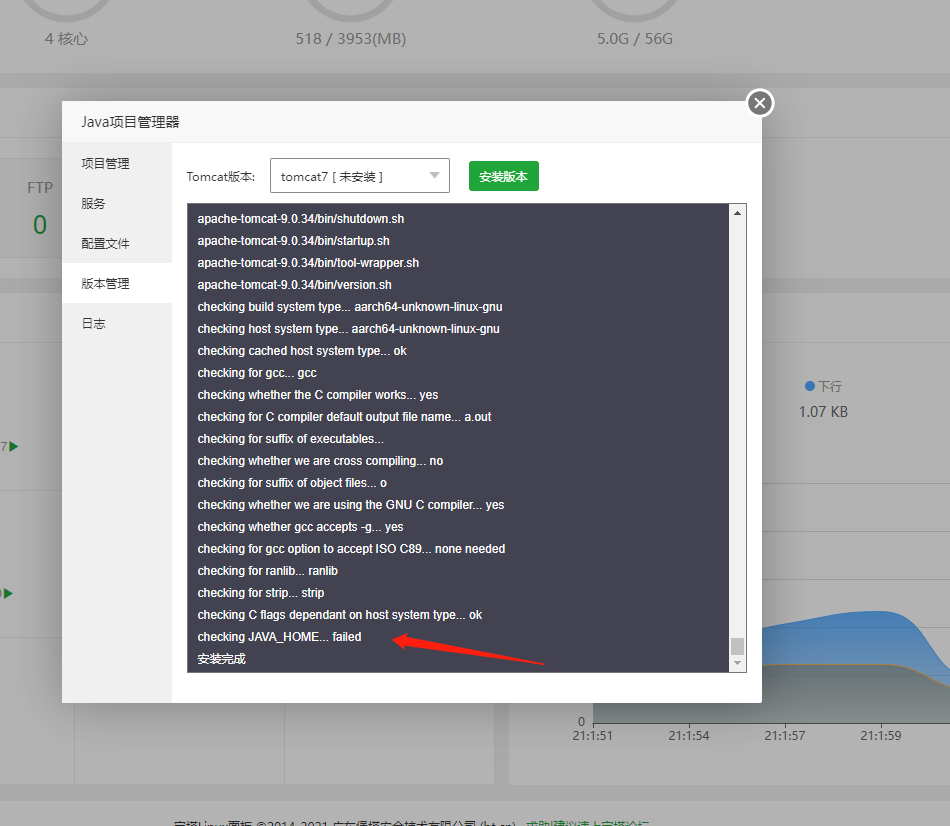Click the 21:1:51 chart time label
The image size is (950, 826).
593,736
